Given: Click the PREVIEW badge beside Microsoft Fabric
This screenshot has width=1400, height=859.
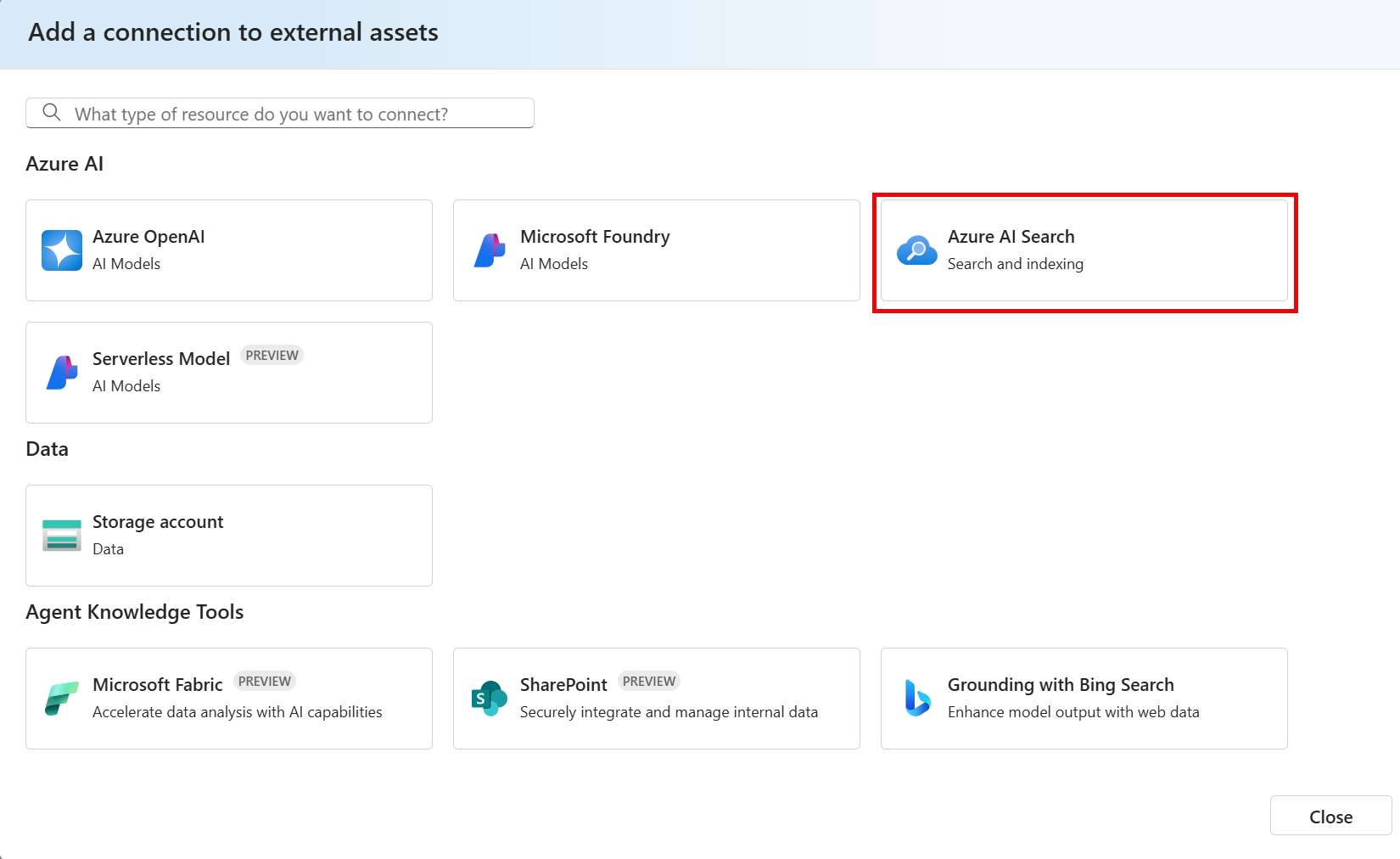Looking at the screenshot, I should [265, 682].
